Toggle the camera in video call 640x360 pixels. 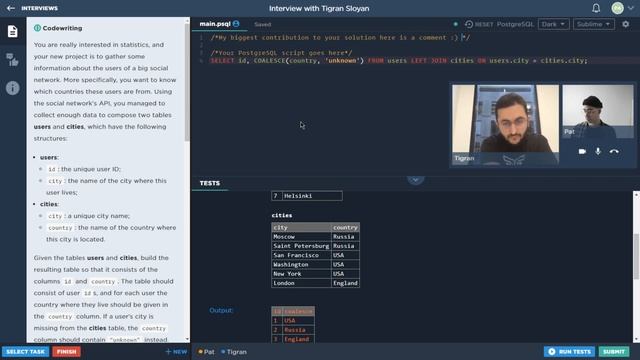point(582,151)
